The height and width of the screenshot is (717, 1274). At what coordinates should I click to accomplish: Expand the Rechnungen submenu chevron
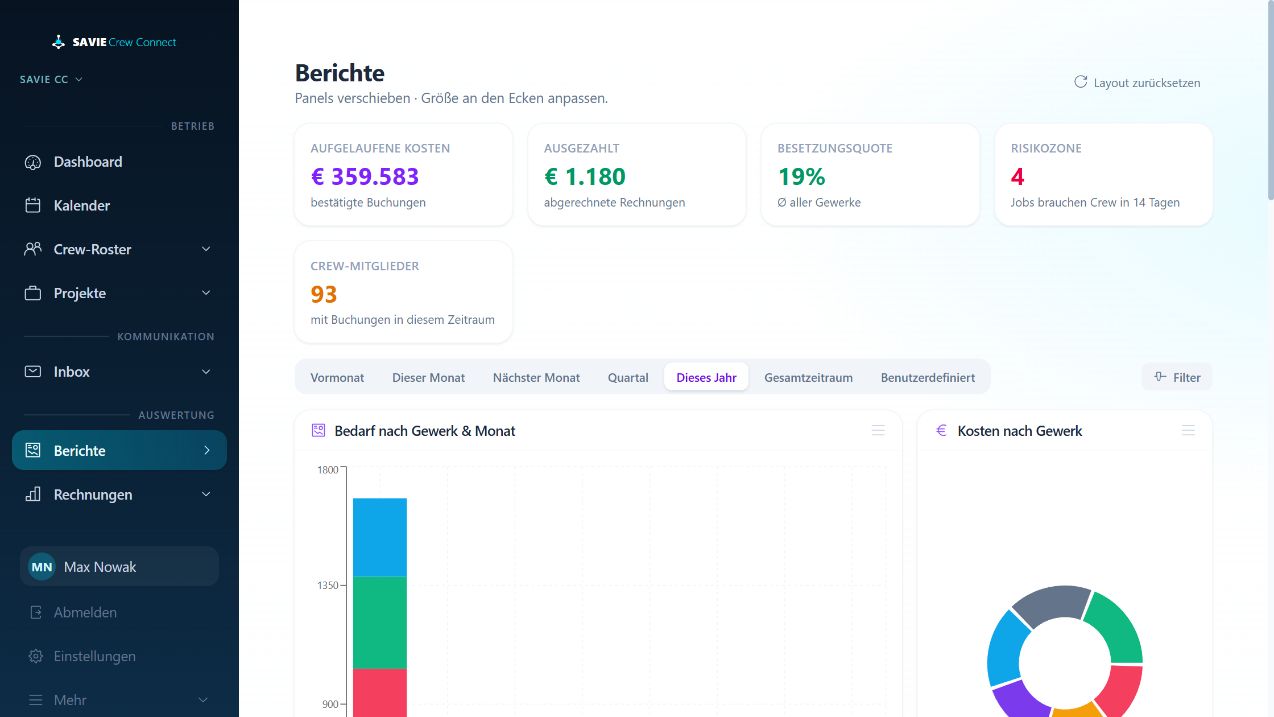pos(206,494)
